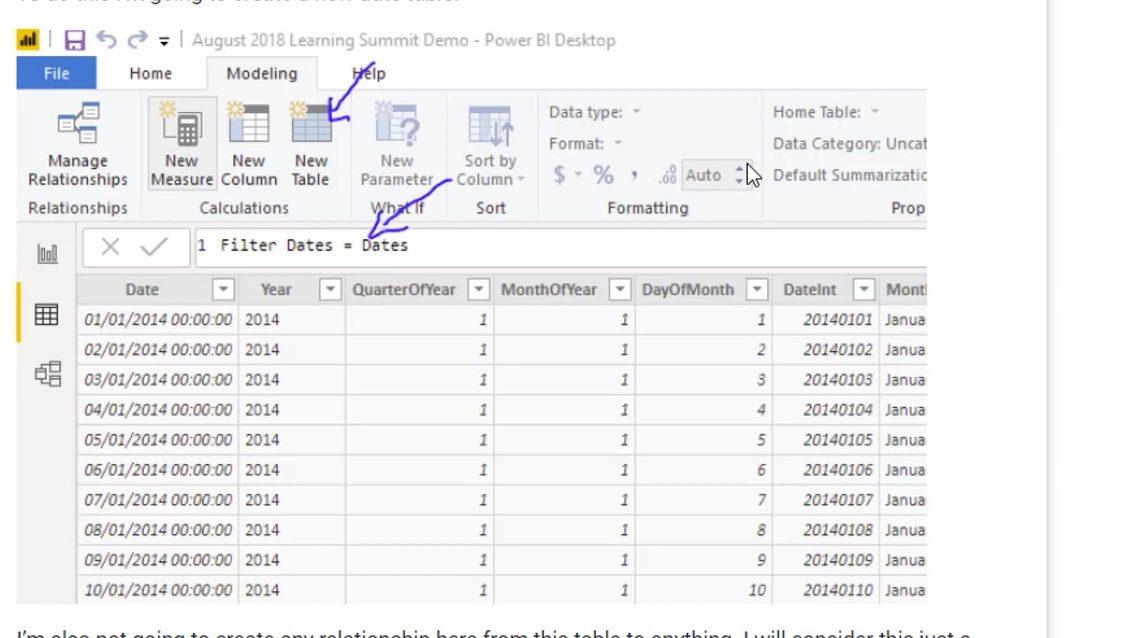Open the QuarterOfYear column filter dropdown
This screenshot has width=1135, height=638.
tap(478, 290)
